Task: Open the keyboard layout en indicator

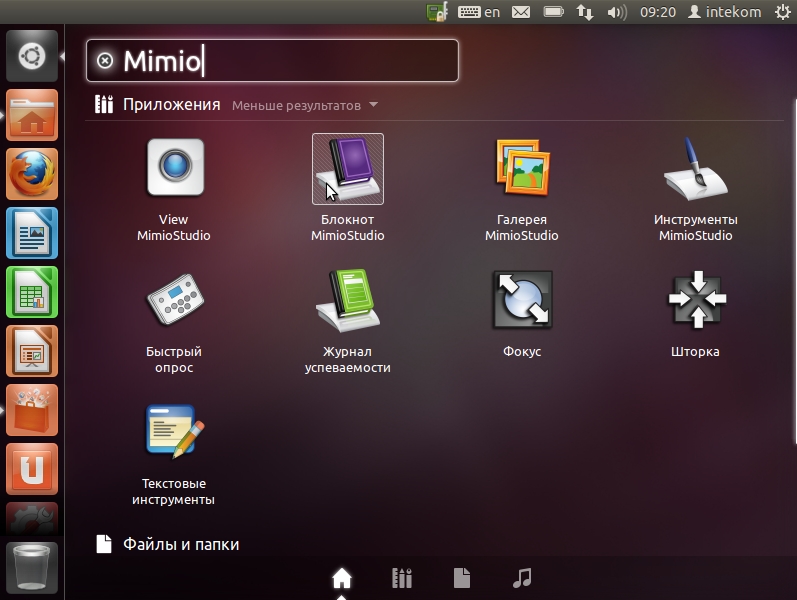Action: [x=479, y=12]
